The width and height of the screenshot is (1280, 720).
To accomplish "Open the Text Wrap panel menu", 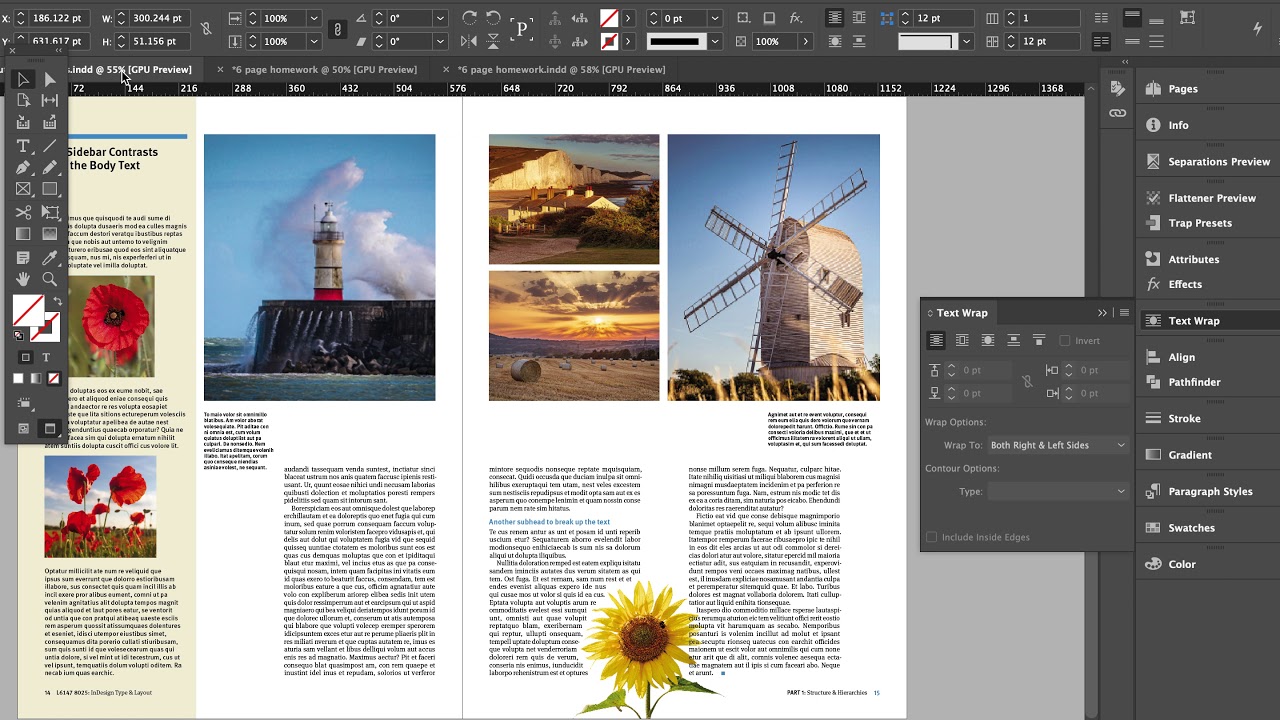I will pyautogui.click(x=1124, y=313).
